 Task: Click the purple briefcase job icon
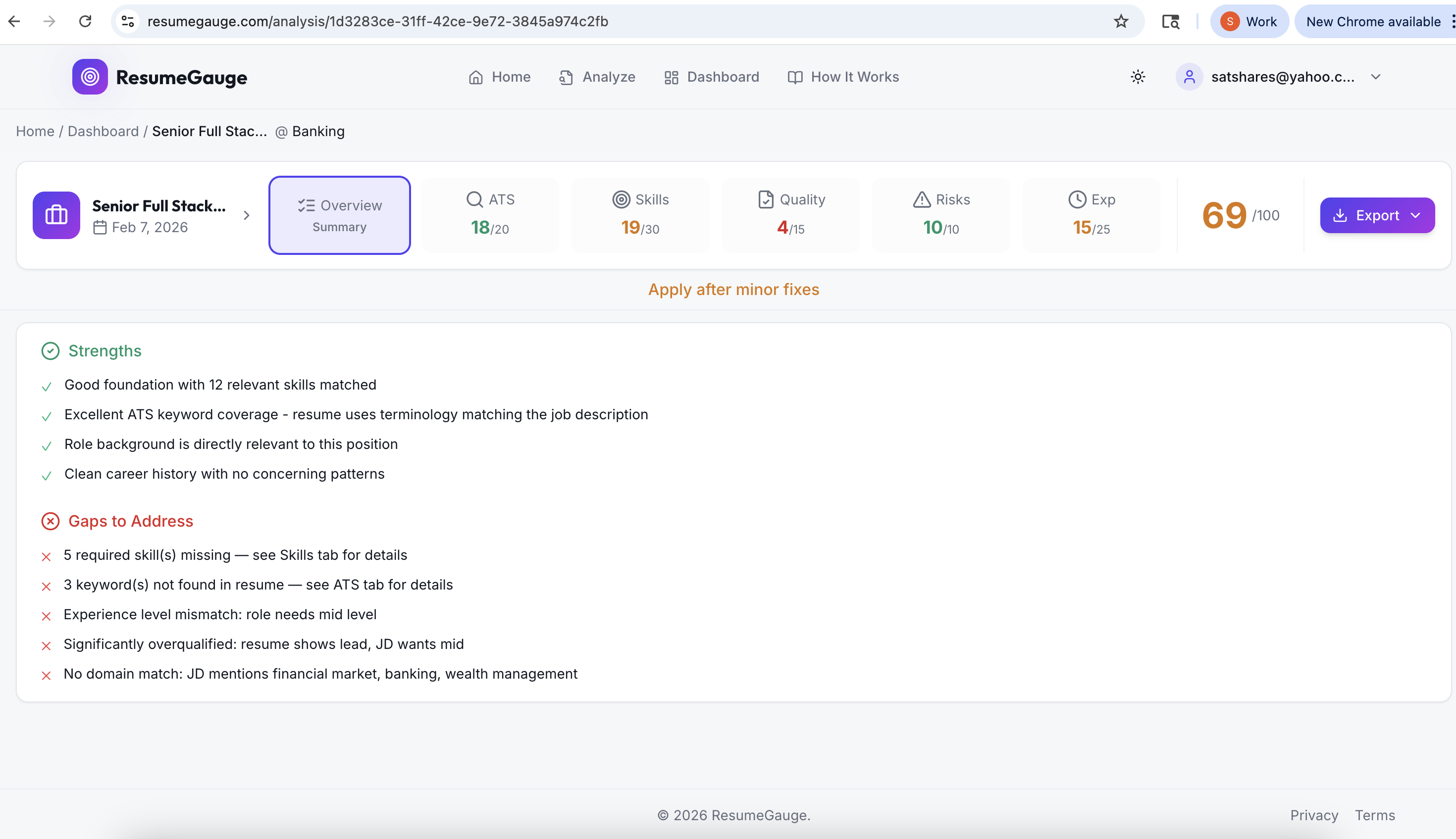point(56,215)
